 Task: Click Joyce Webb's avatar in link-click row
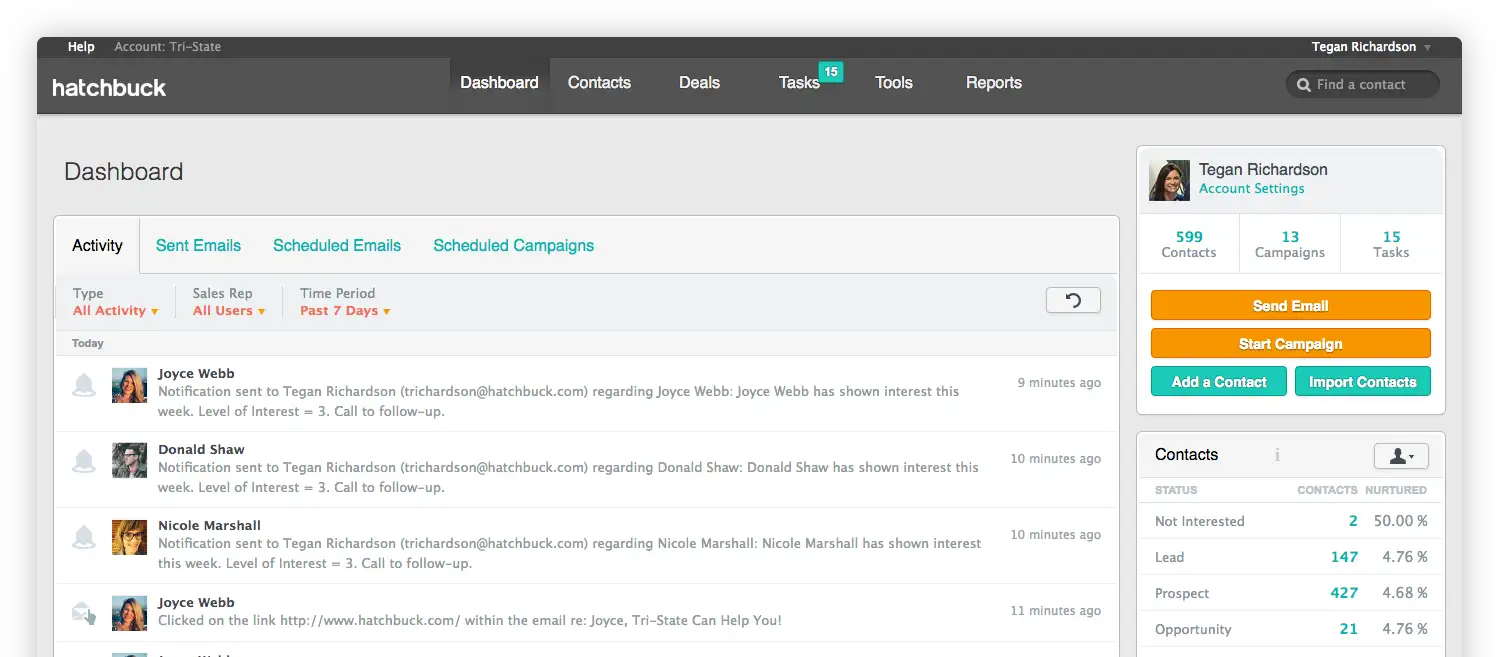click(130, 613)
